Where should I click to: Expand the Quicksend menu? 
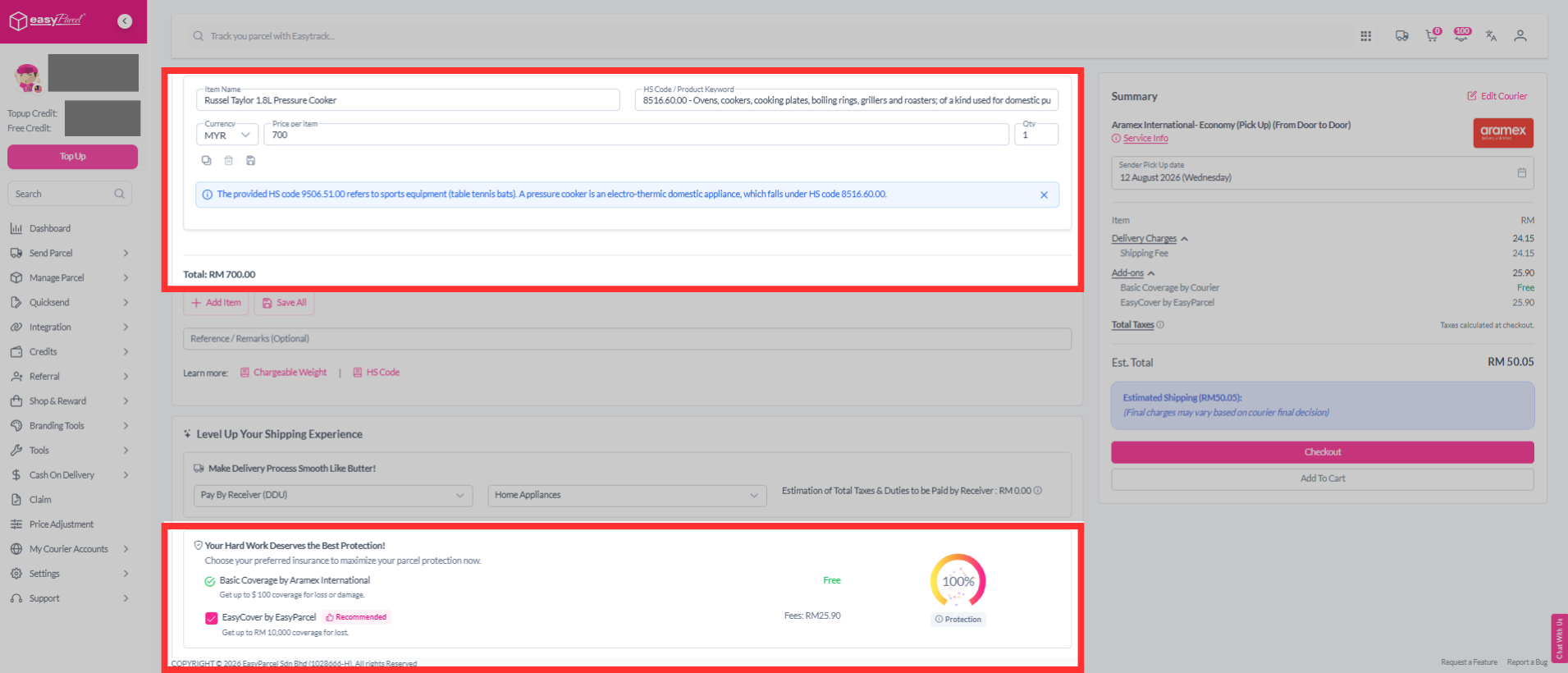click(x=70, y=303)
